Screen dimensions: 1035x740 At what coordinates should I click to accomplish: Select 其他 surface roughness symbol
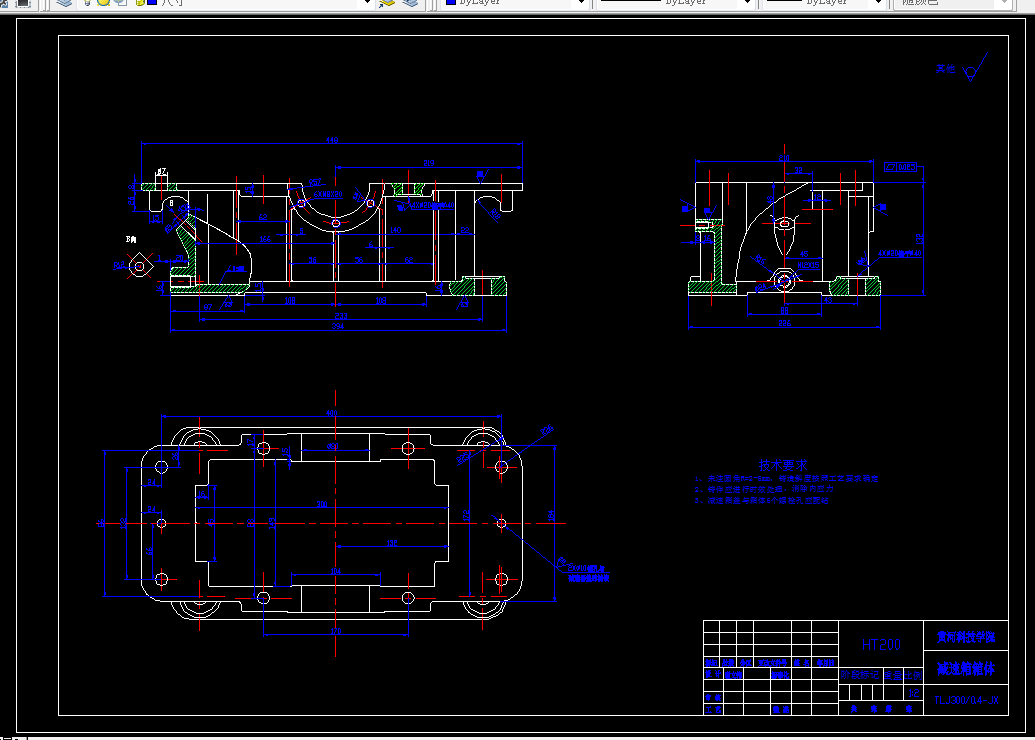click(961, 68)
